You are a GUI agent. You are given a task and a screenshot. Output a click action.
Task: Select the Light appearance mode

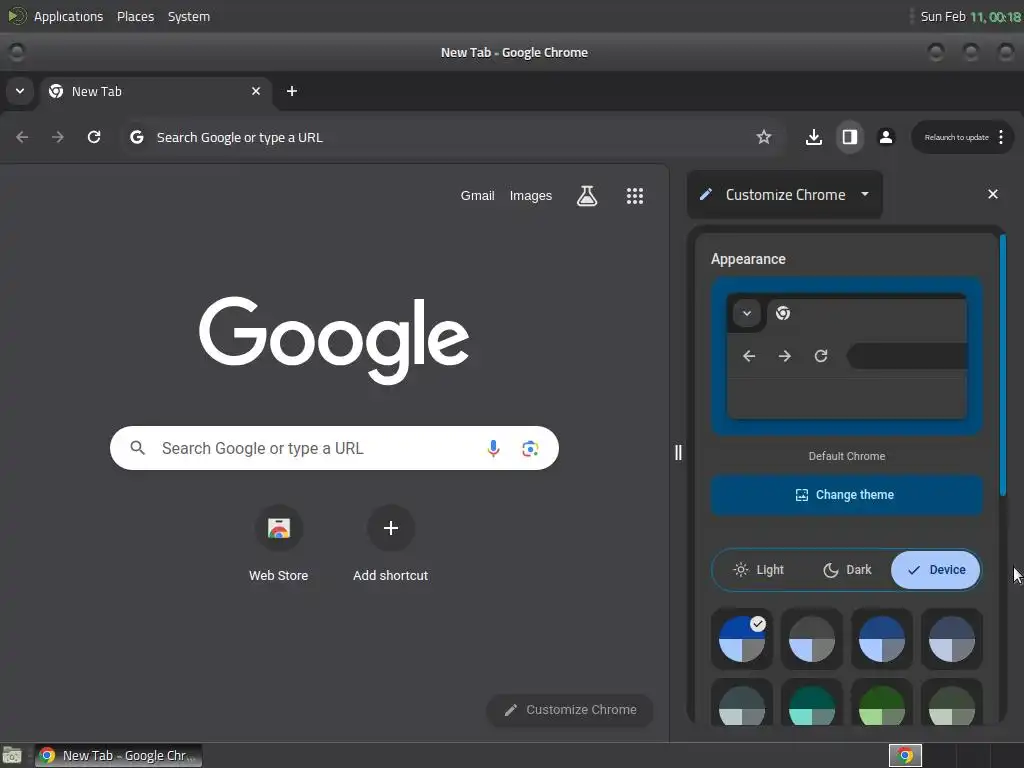[x=758, y=569]
